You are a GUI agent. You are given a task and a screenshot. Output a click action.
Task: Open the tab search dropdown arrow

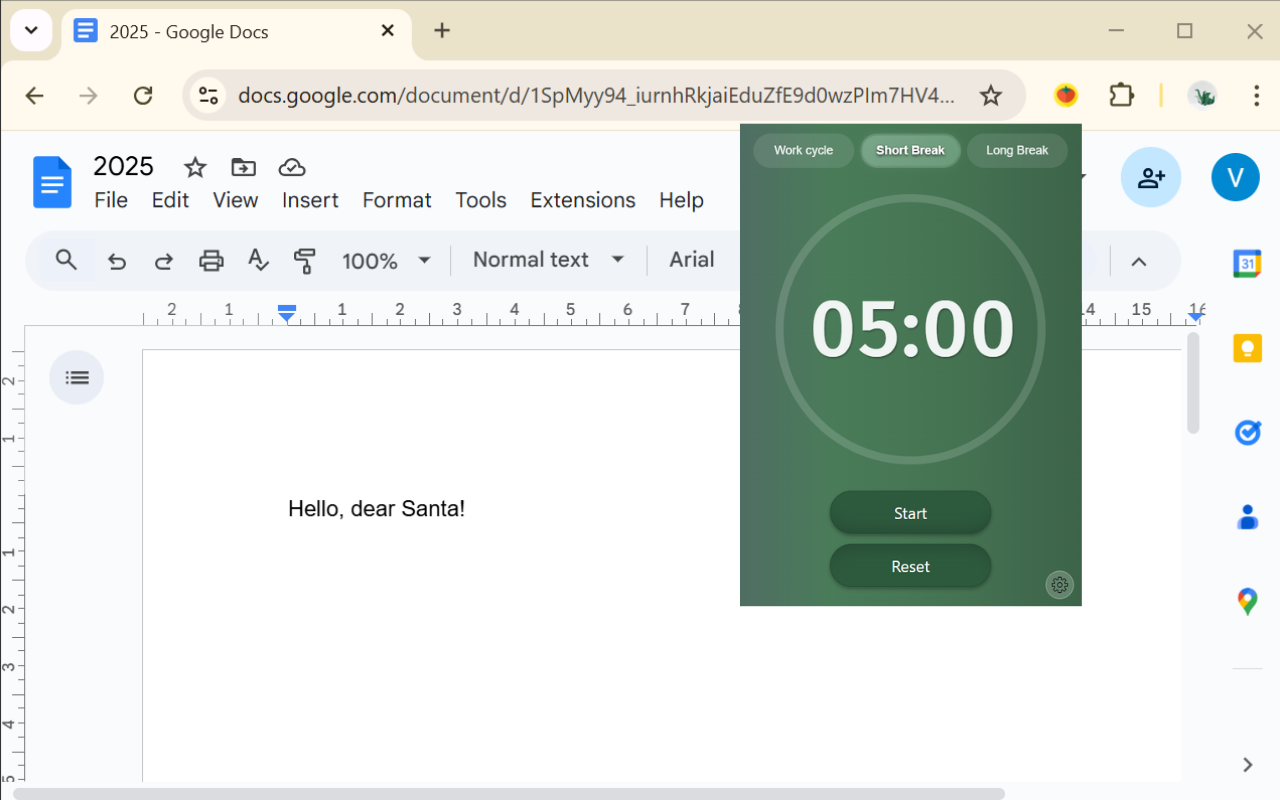(x=31, y=30)
